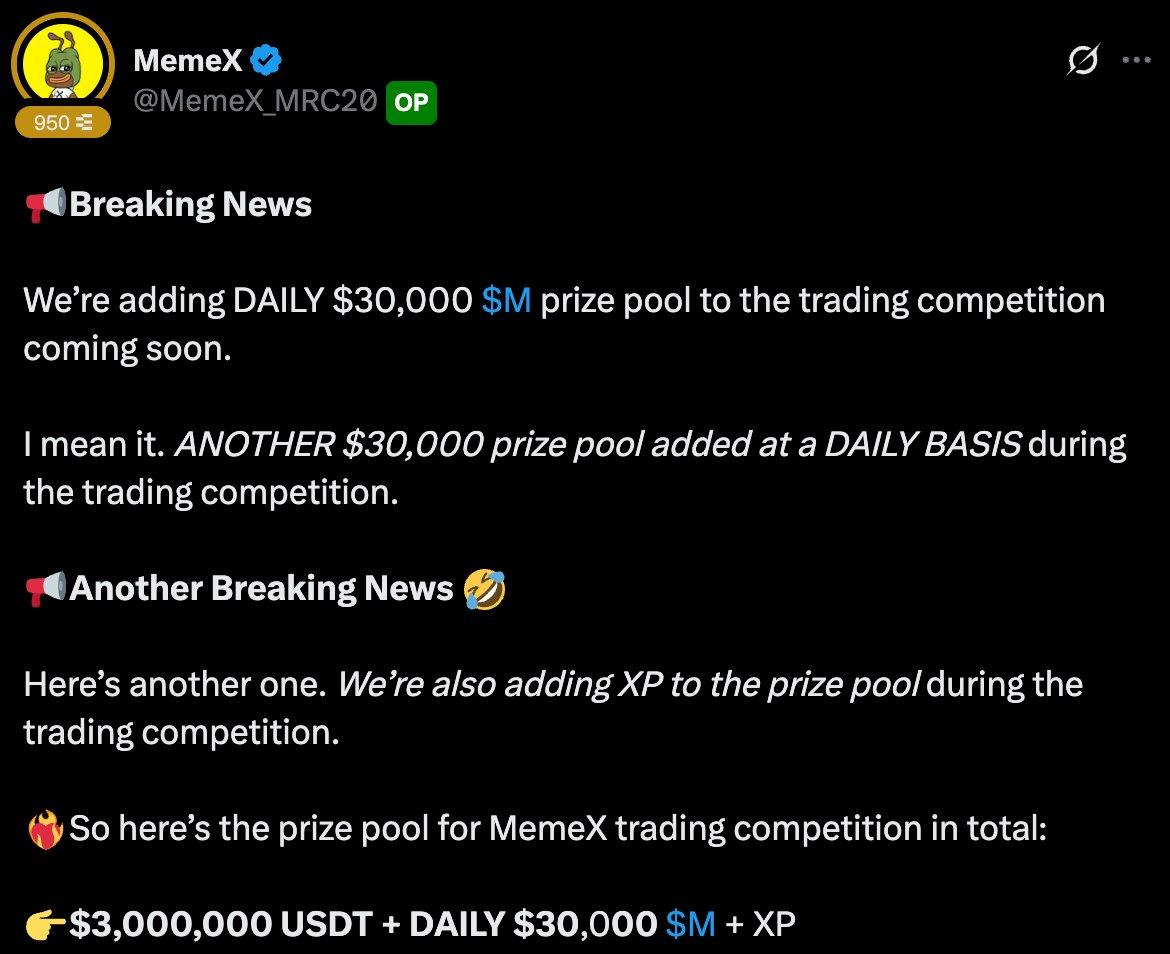Click the Grok slashed-circle icon

point(1083,62)
